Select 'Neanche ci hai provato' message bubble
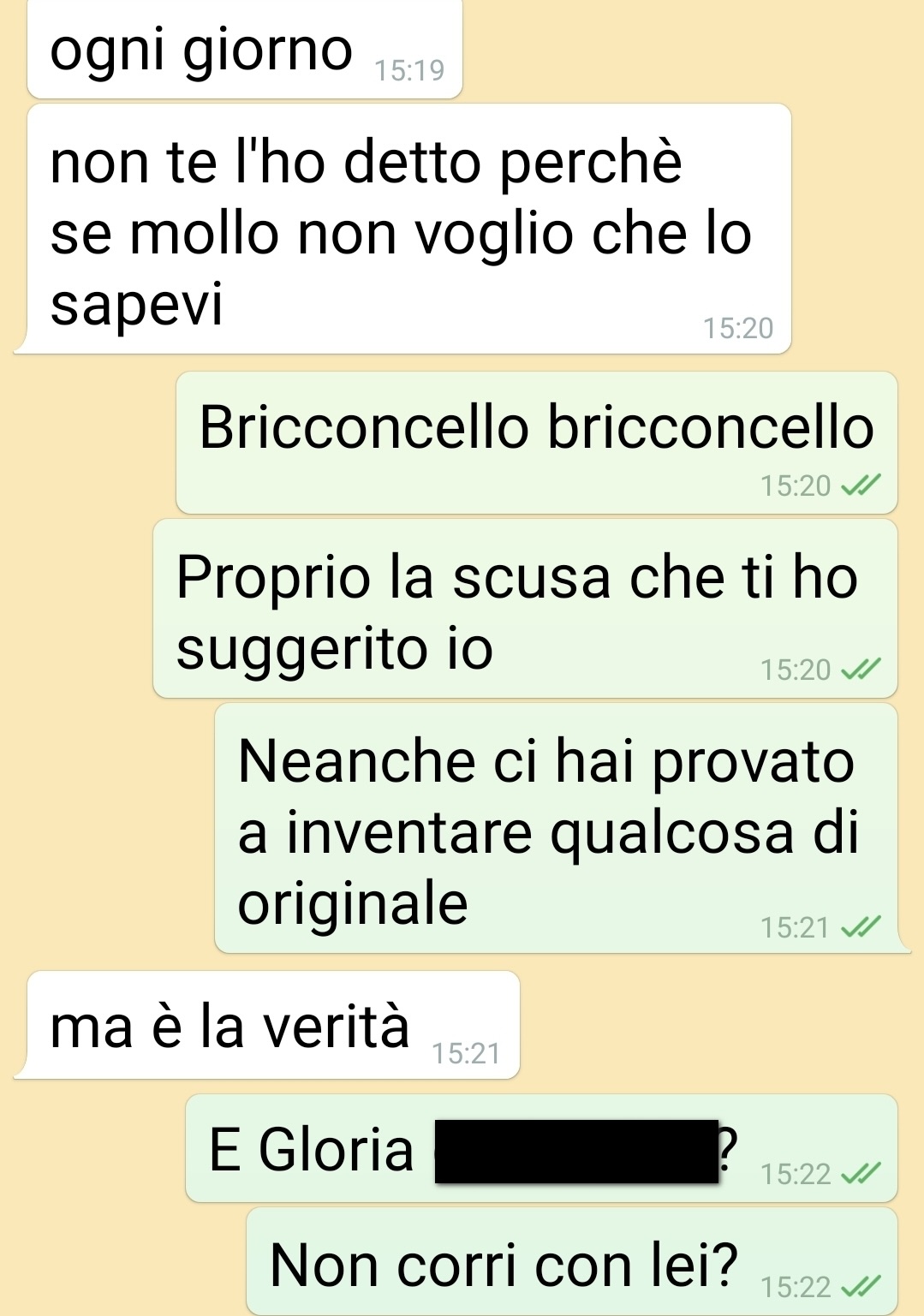 [557, 828]
